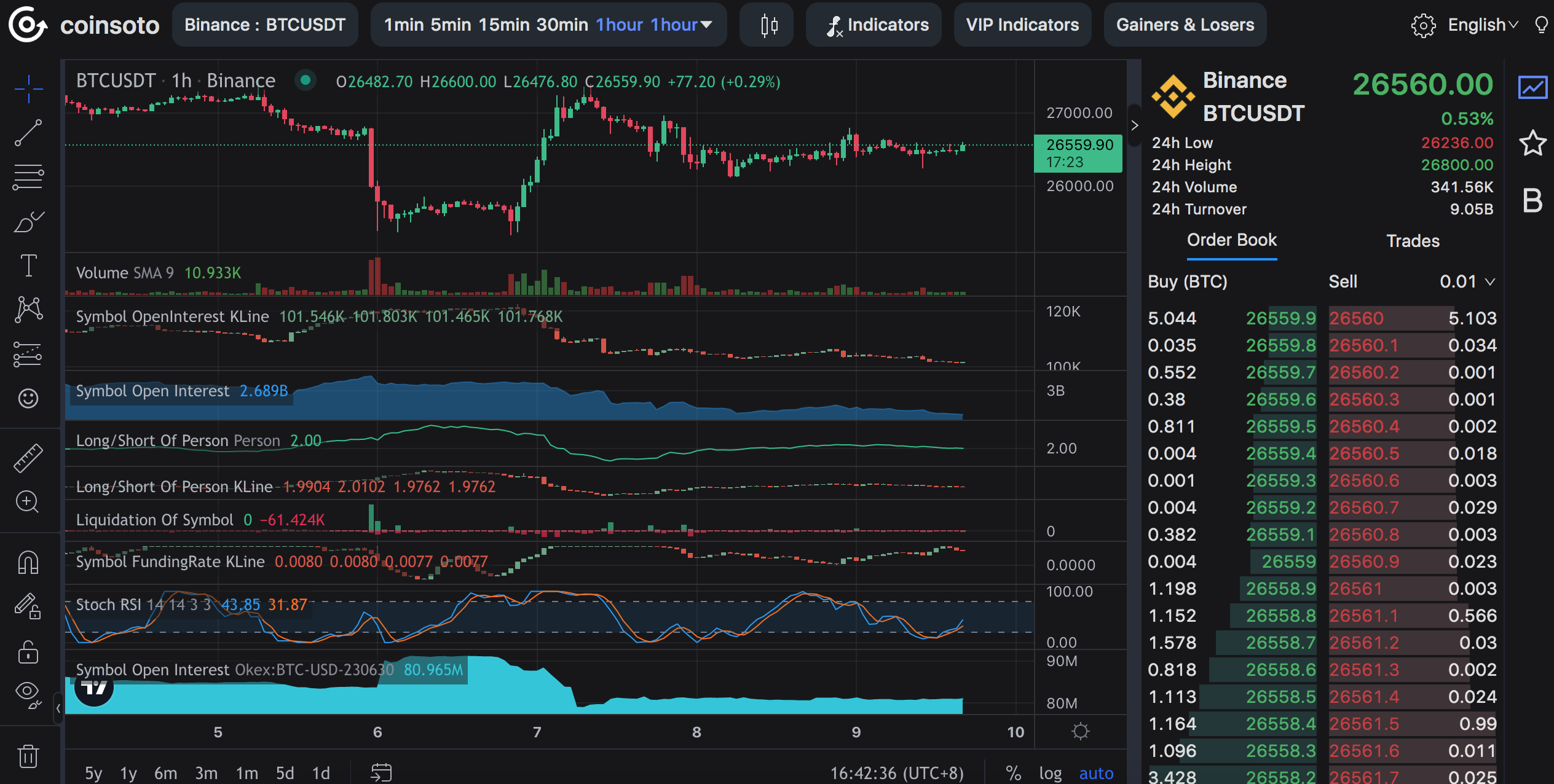
Task: Select the ruler measure tool
Action: [x=28, y=458]
